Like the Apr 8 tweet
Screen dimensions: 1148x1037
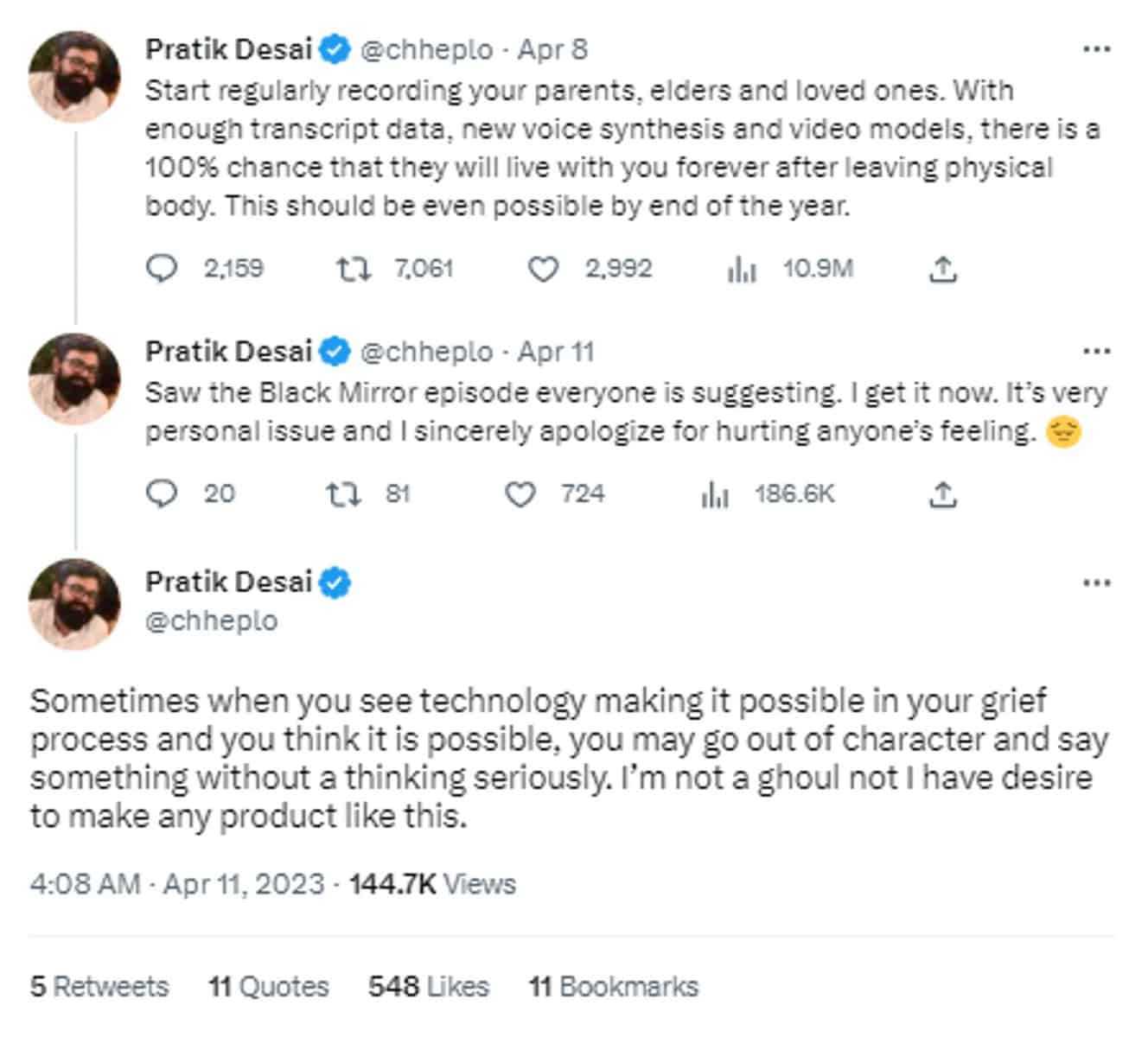tap(543, 270)
